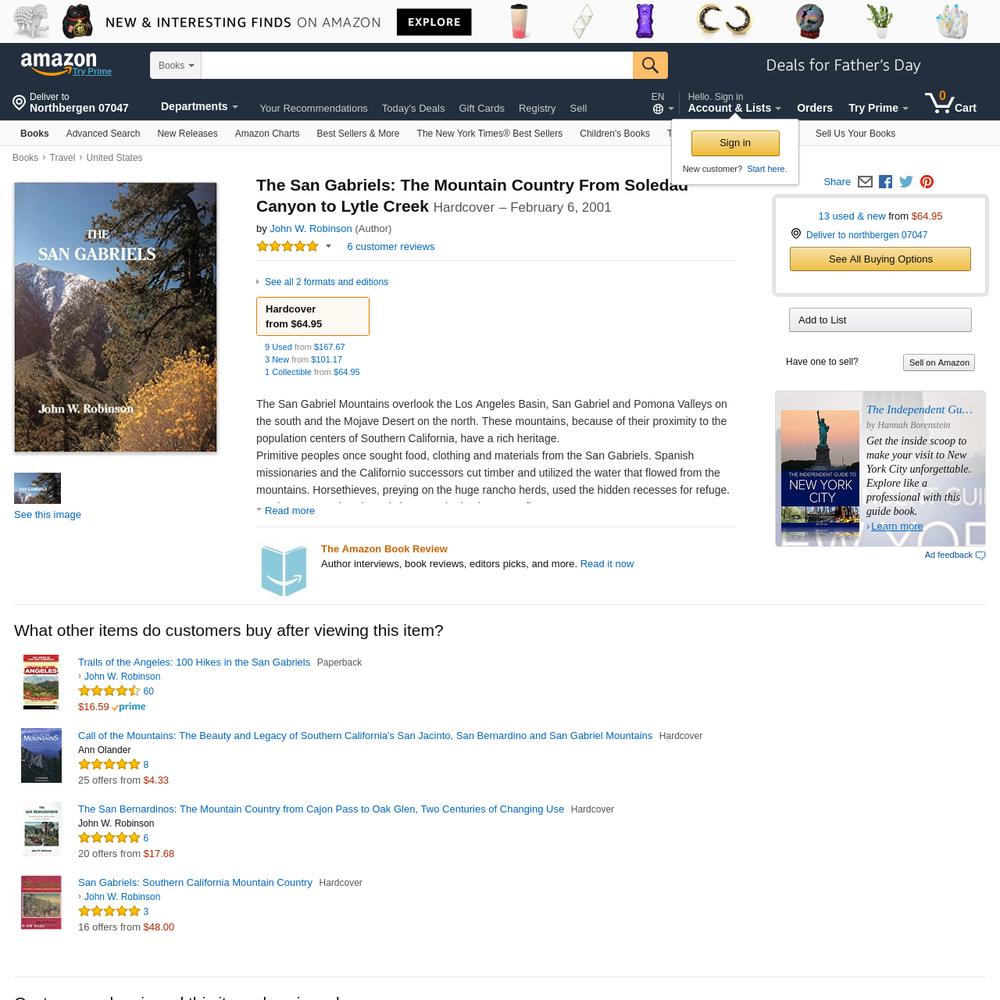
Task: Click inside the search text field
Action: coord(416,65)
